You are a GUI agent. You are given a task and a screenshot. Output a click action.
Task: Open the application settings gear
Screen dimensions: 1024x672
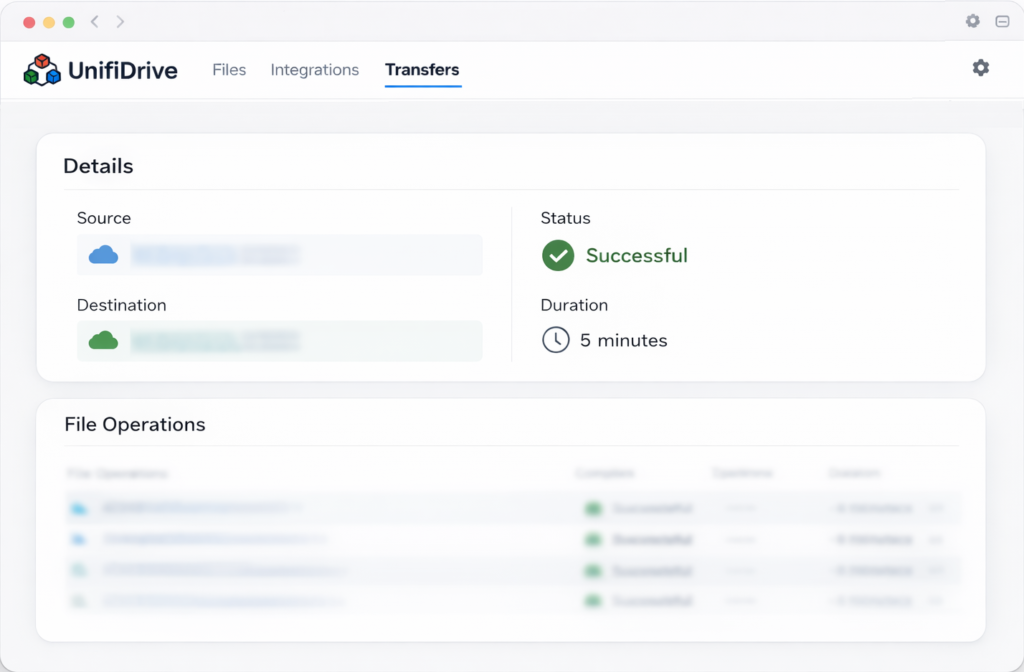click(x=980, y=68)
